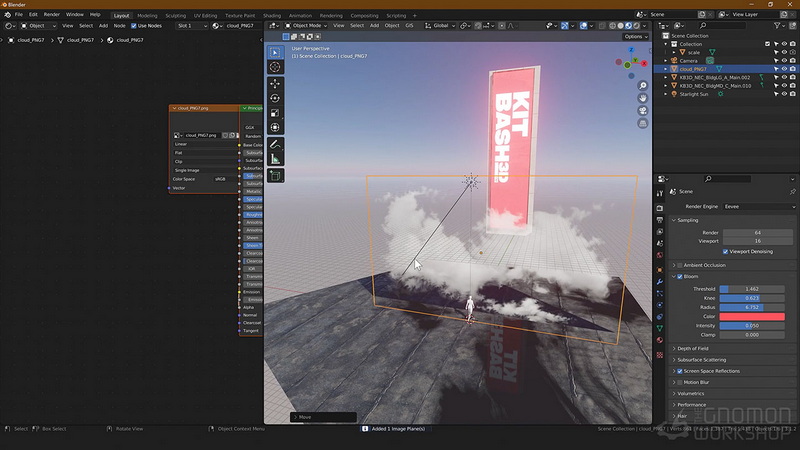
Task: Toggle Viewport Denoising checkbox
Action: click(725, 252)
